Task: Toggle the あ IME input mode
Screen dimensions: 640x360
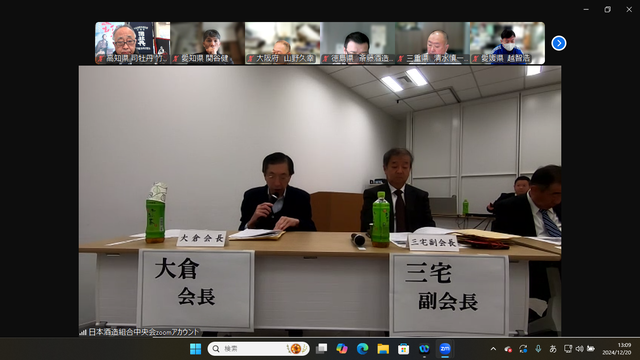Action: pyautogui.click(x=553, y=349)
